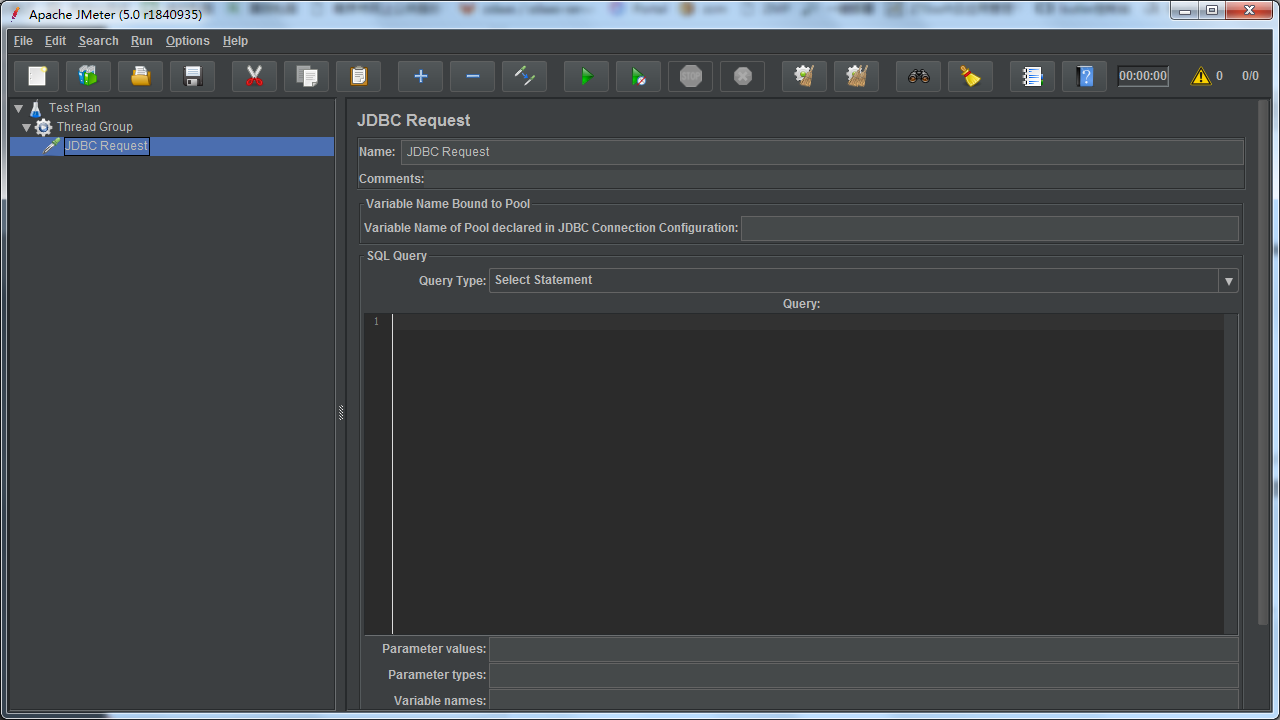The width and height of the screenshot is (1280, 720).
Task: Open the Templates icon in toolbar
Action: tap(89, 76)
